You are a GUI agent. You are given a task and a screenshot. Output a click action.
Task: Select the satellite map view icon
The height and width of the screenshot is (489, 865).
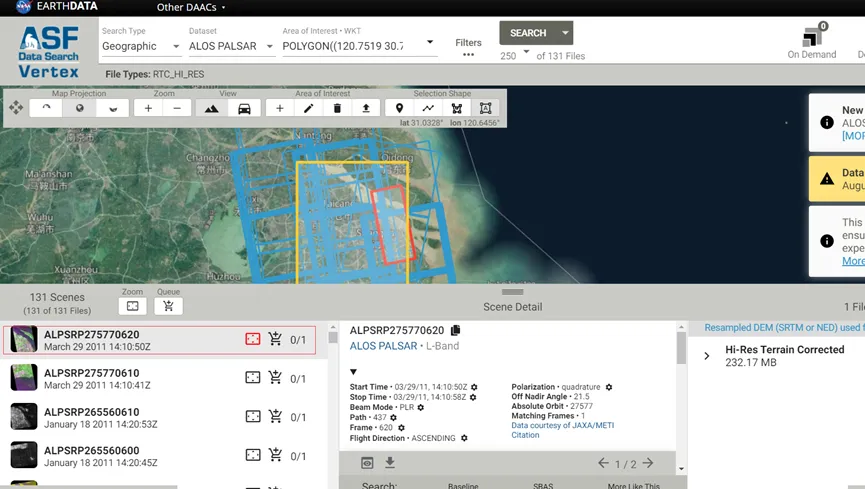(x=211, y=108)
